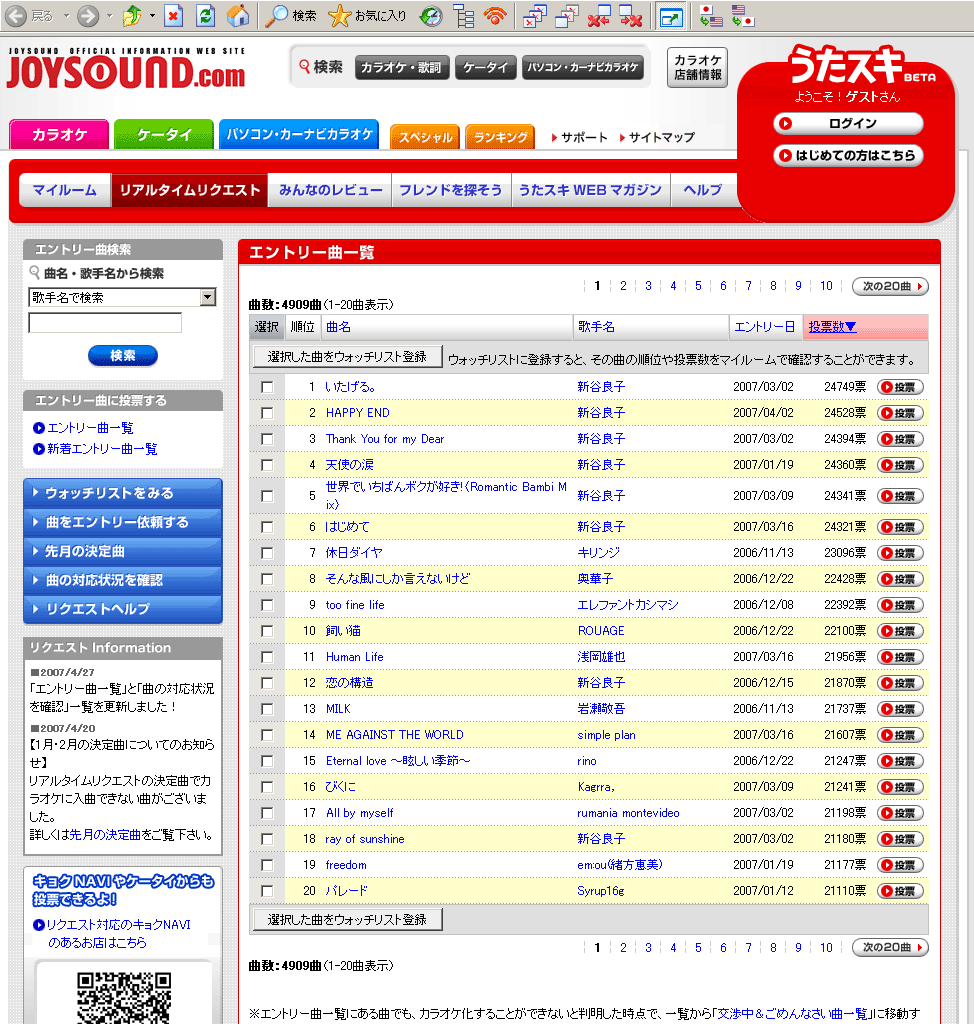Open the Up-folder dropdown arrow
This screenshot has height=1024, width=974.
(152, 16)
